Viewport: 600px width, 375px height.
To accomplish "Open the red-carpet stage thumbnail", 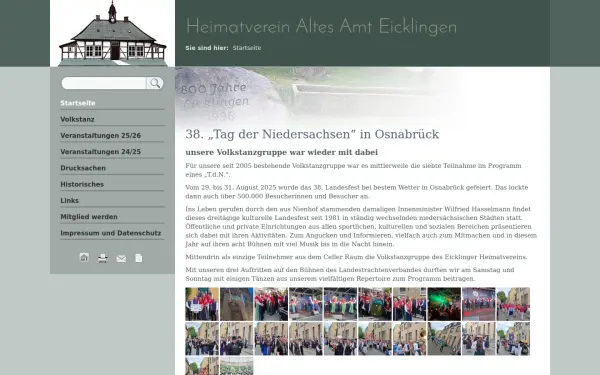I will (x=479, y=304).
